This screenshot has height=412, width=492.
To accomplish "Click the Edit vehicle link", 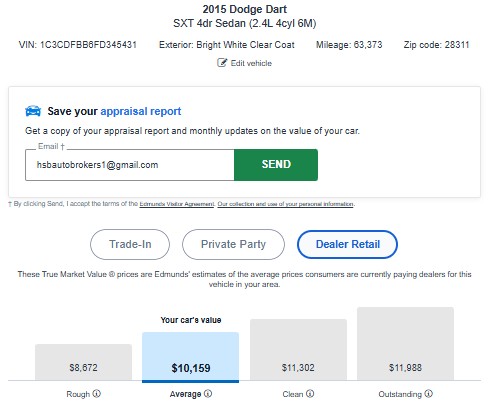I will pyautogui.click(x=251, y=63).
